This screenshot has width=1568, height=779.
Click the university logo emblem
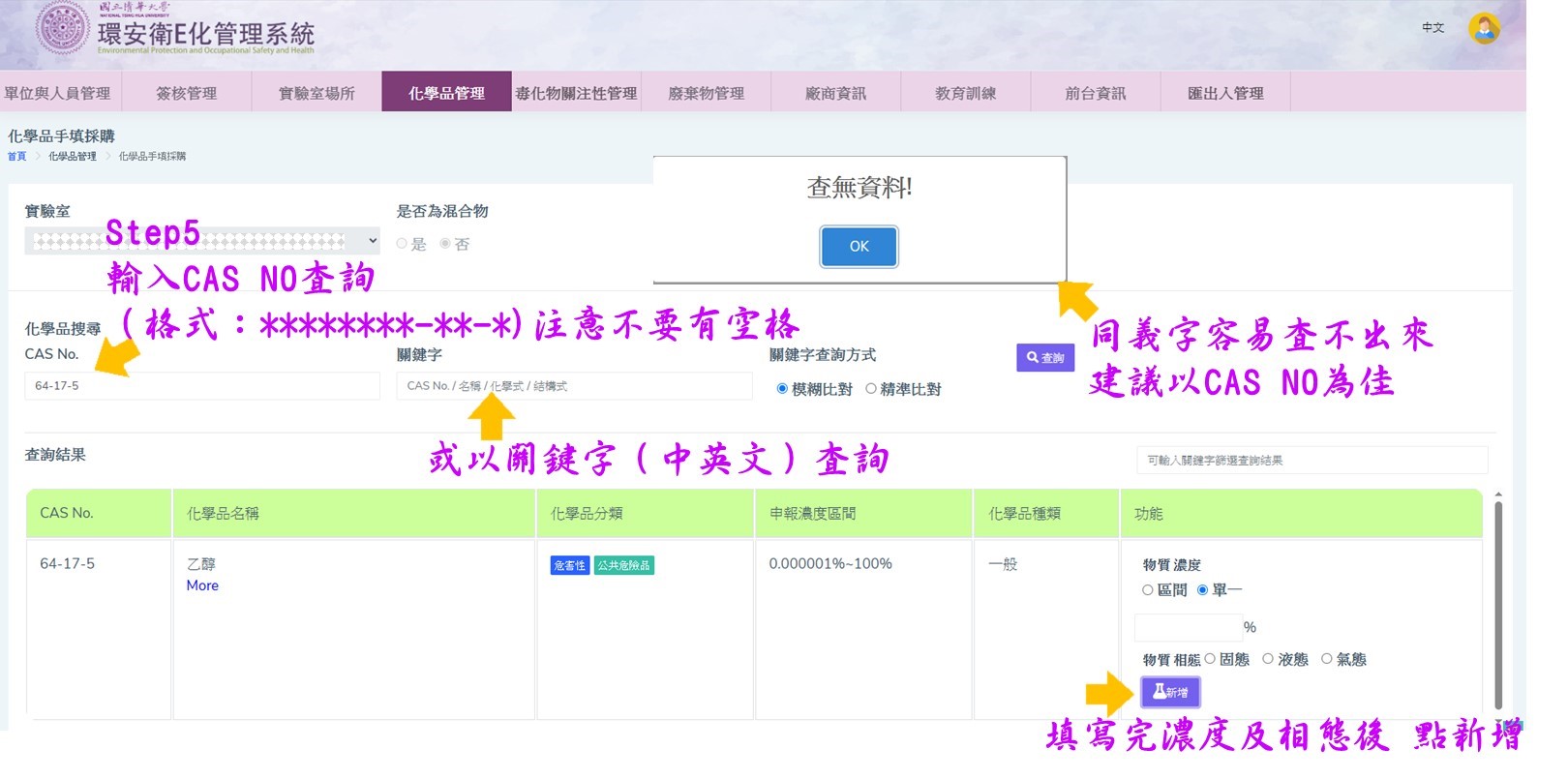click(63, 29)
